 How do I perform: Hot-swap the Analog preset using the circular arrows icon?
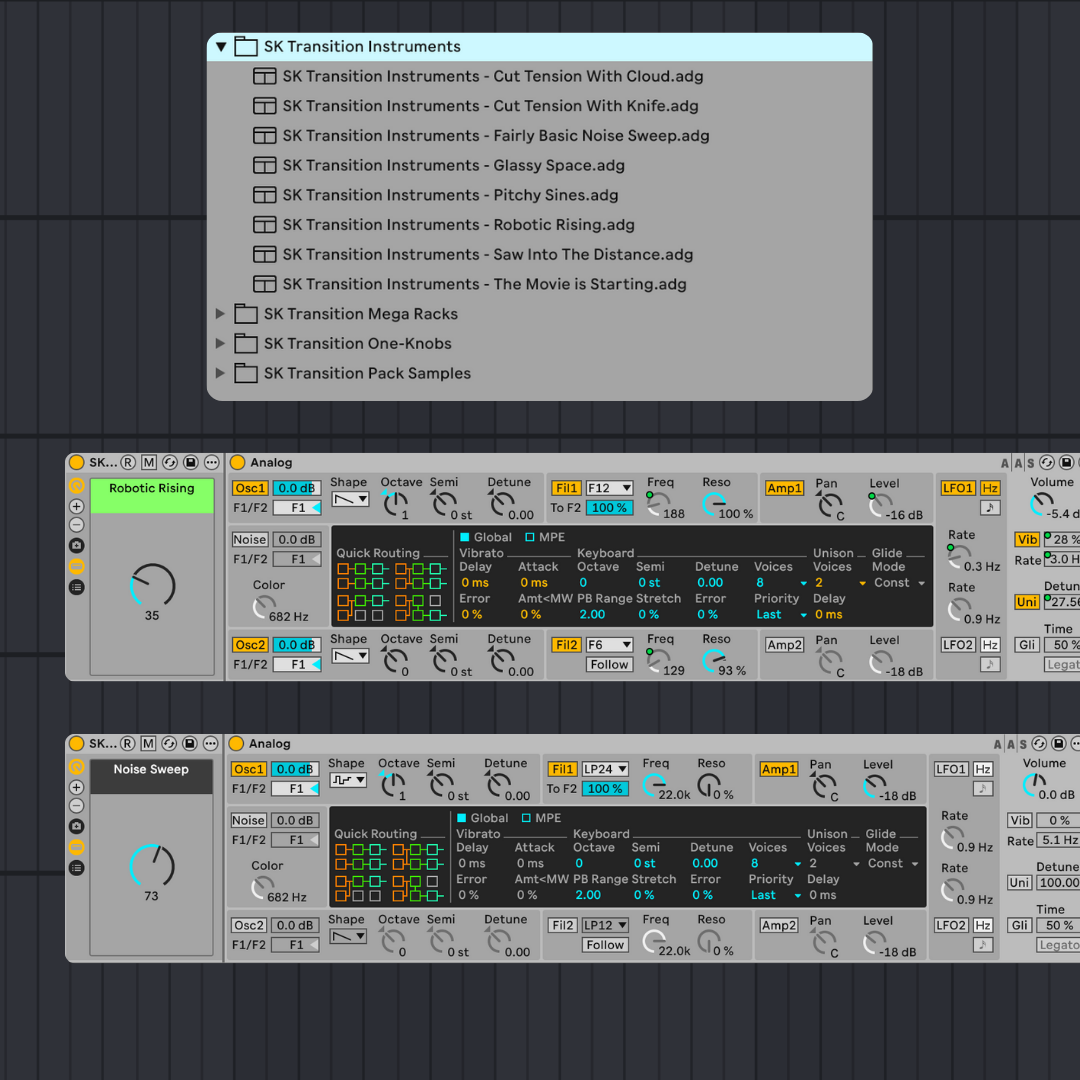[1046, 462]
